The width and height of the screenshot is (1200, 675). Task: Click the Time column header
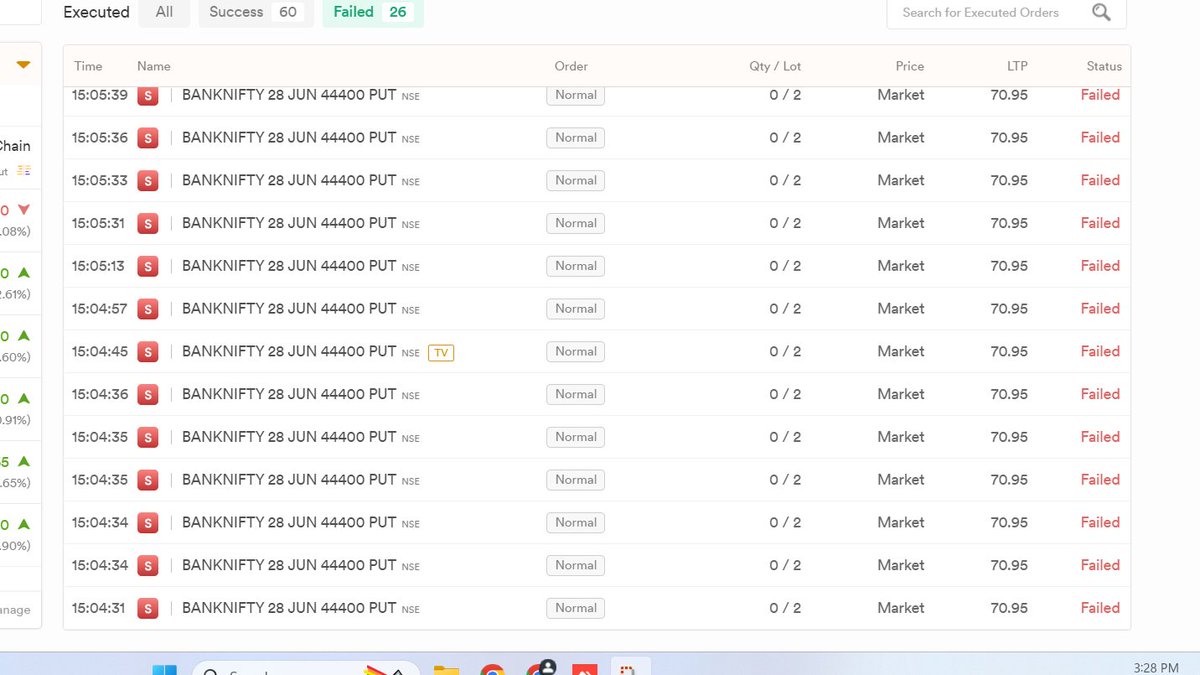88,66
